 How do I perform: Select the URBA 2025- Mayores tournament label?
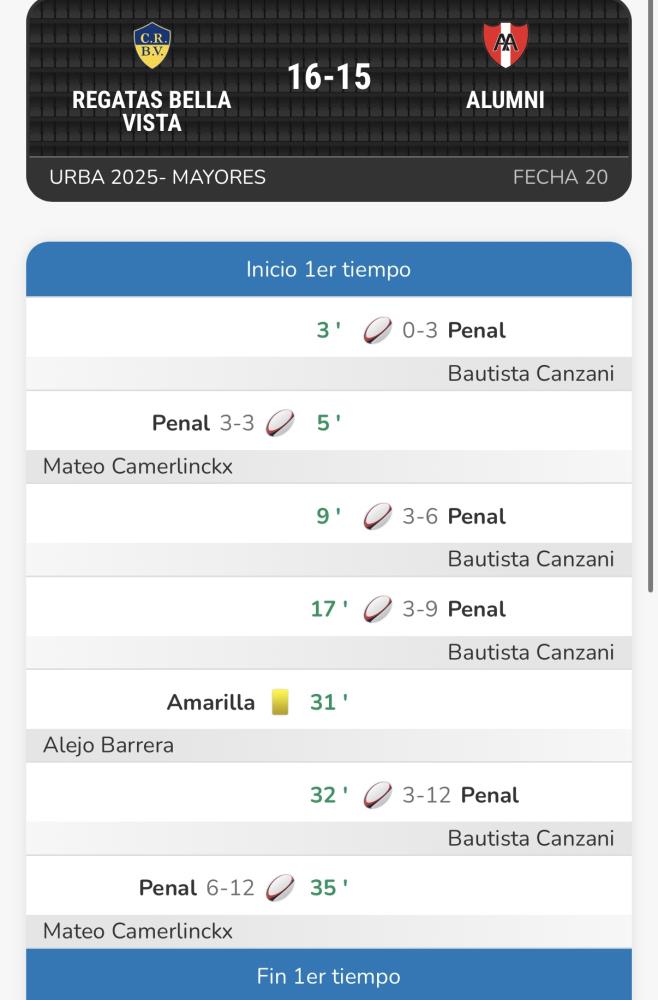point(157,177)
